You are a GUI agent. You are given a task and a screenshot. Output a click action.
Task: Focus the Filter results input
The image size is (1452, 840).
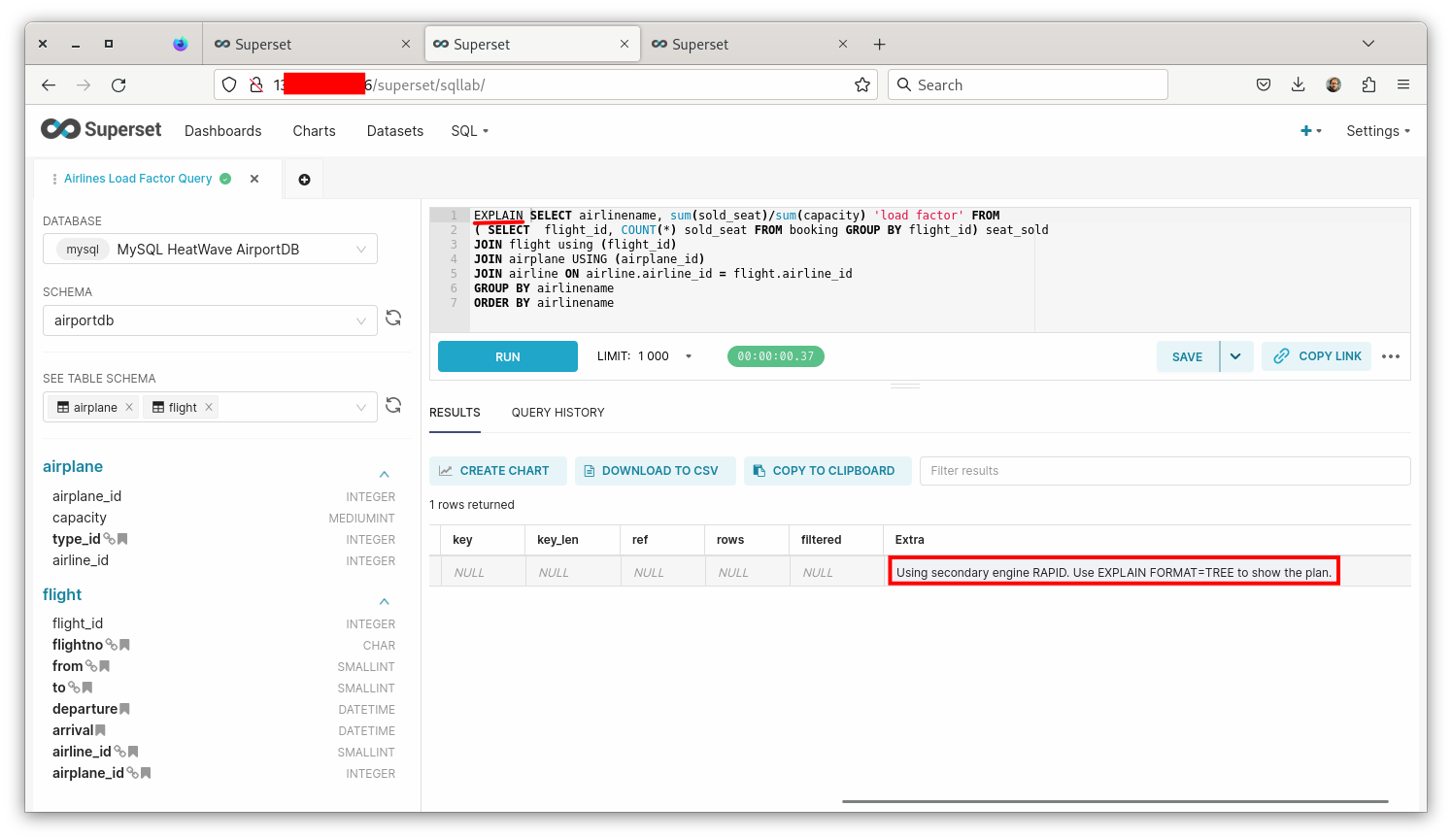[x=1165, y=471]
